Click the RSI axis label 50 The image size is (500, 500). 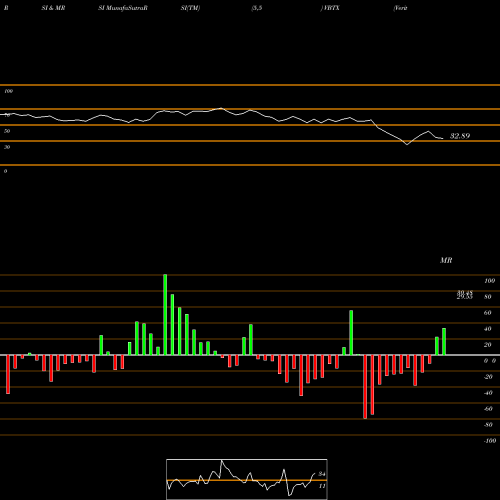pos(7,131)
